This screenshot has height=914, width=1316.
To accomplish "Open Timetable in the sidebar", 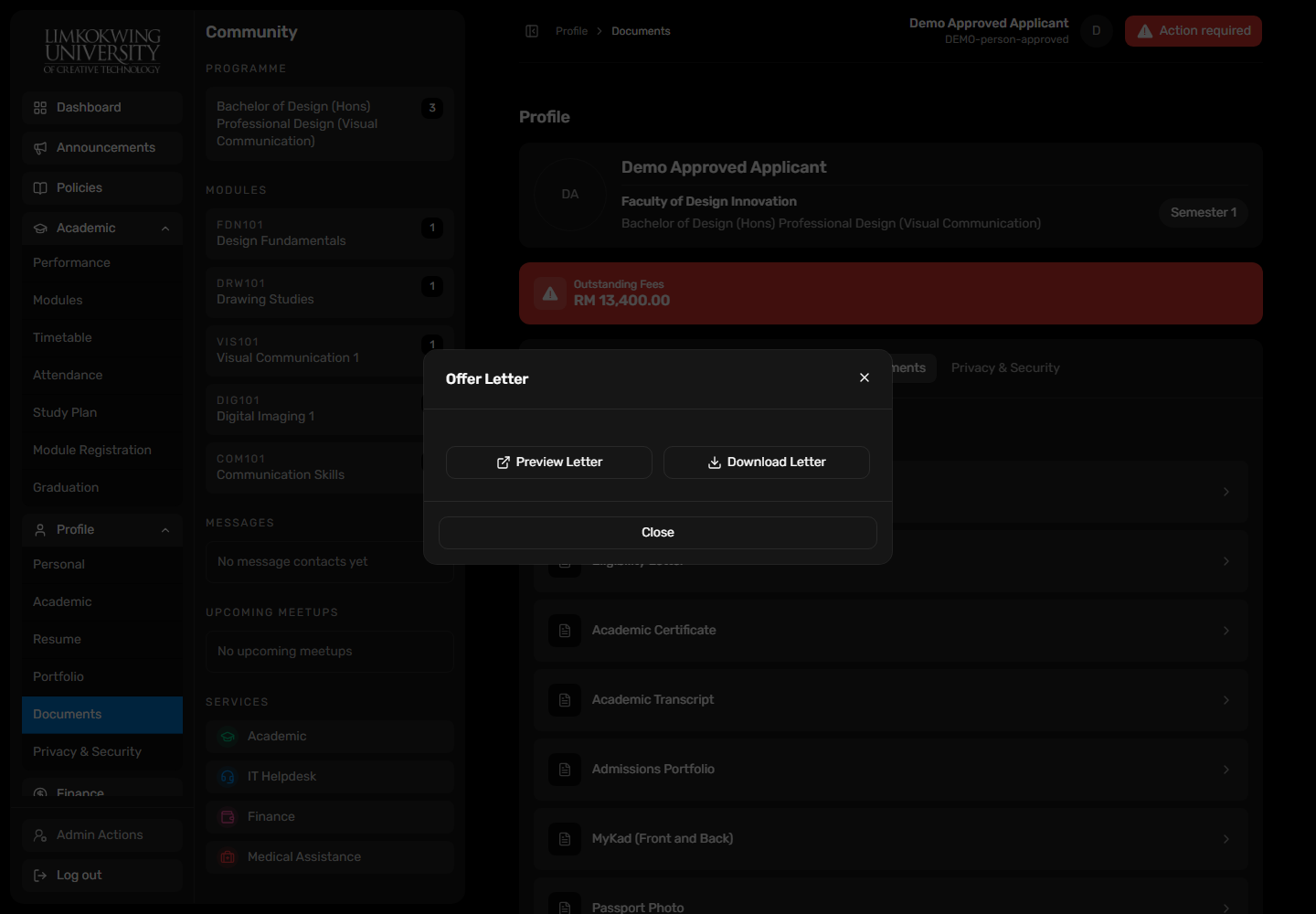I will coord(102,338).
